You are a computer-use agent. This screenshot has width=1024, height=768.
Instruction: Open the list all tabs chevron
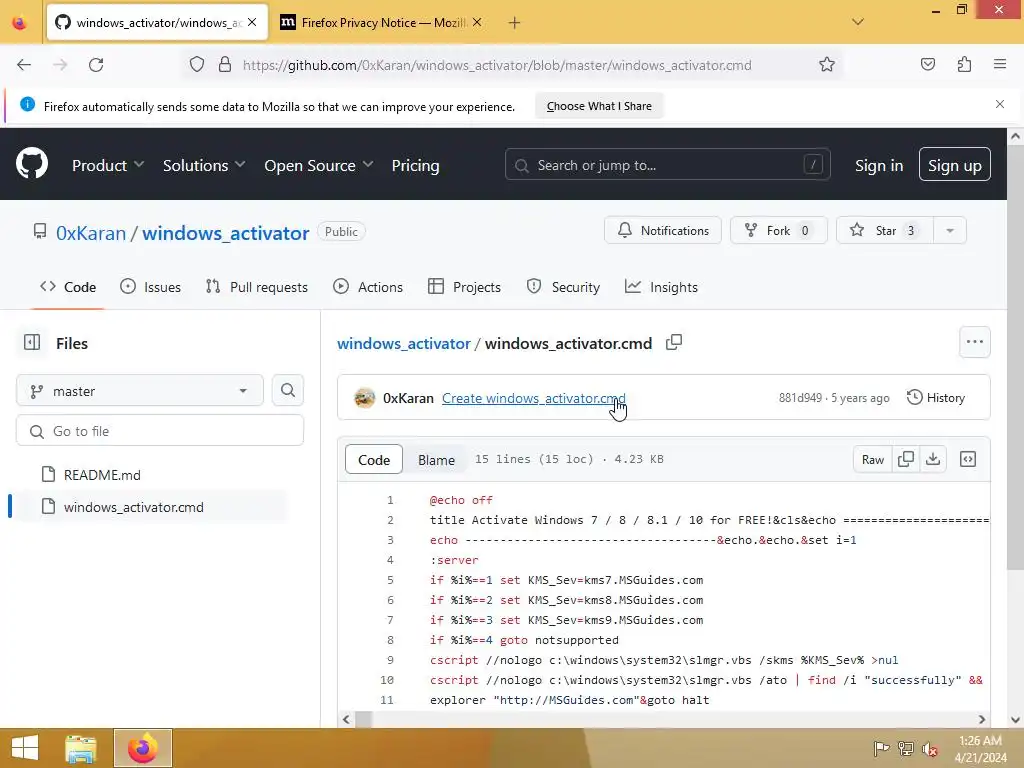[858, 22]
